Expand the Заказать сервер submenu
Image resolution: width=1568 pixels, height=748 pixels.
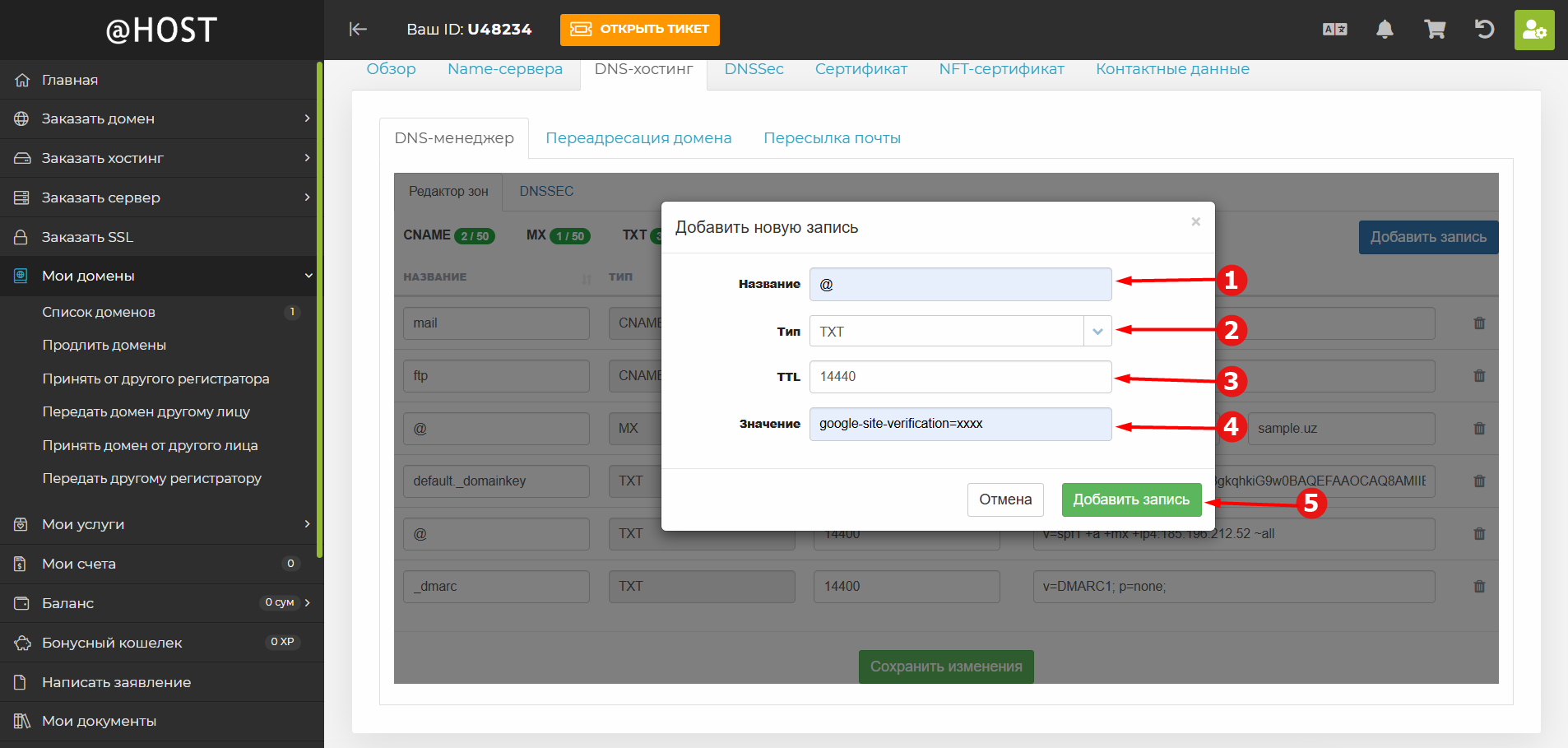tap(307, 197)
